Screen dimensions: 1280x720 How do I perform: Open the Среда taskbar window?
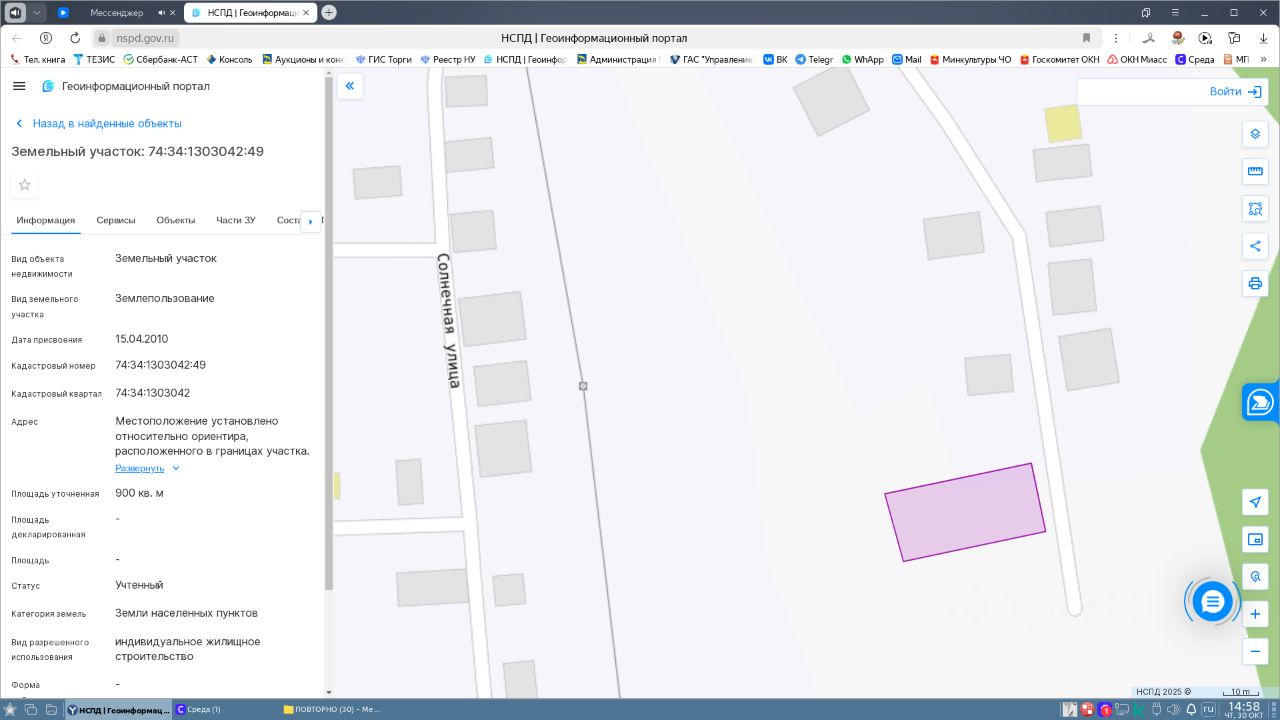[x=225, y=709]
